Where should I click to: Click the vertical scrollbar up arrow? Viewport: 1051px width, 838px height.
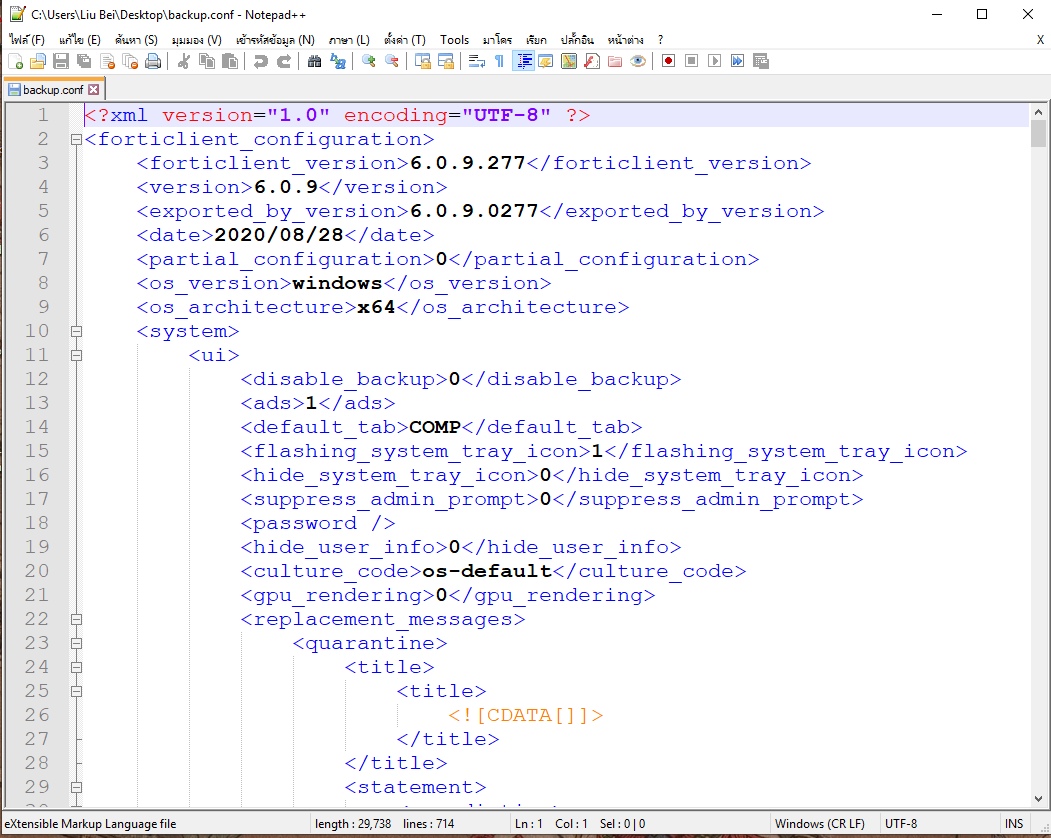pyautogui.click(x=1038, y=113)
